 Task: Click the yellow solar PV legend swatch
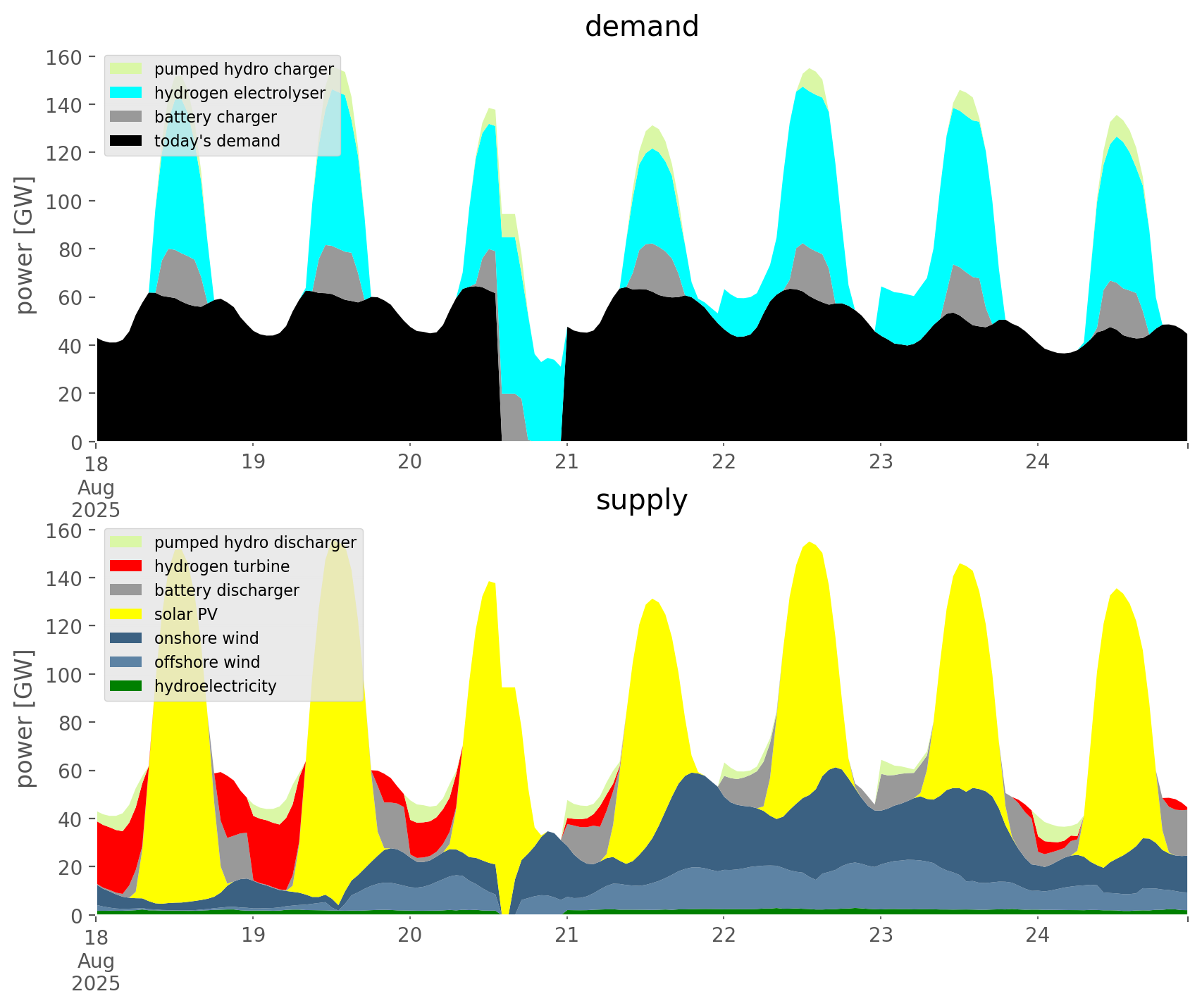coord(126,614)
